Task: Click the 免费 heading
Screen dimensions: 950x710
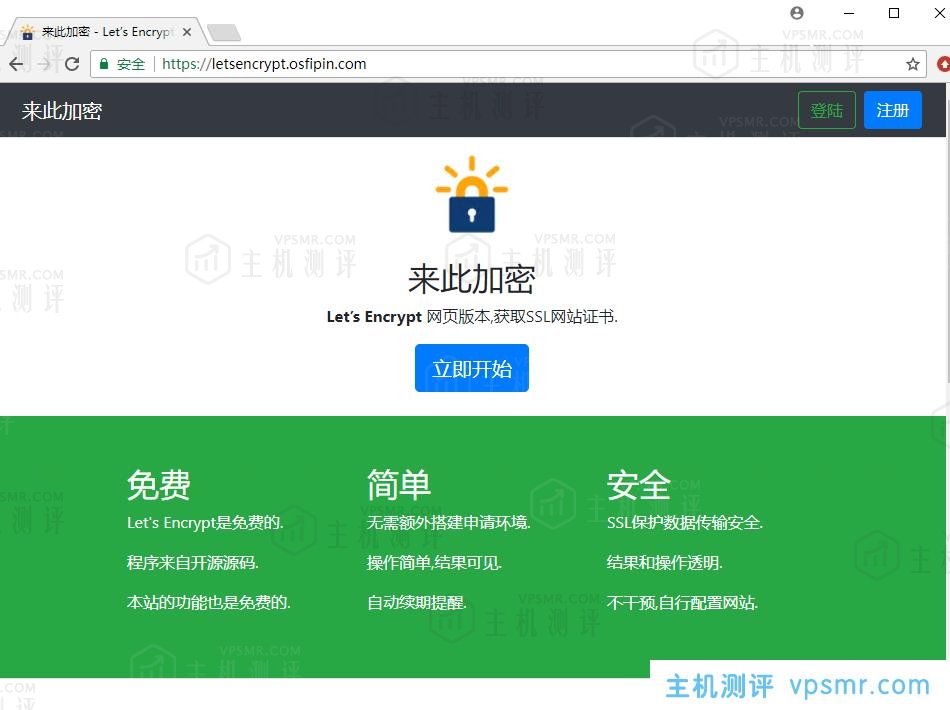Action: [159, 485]
